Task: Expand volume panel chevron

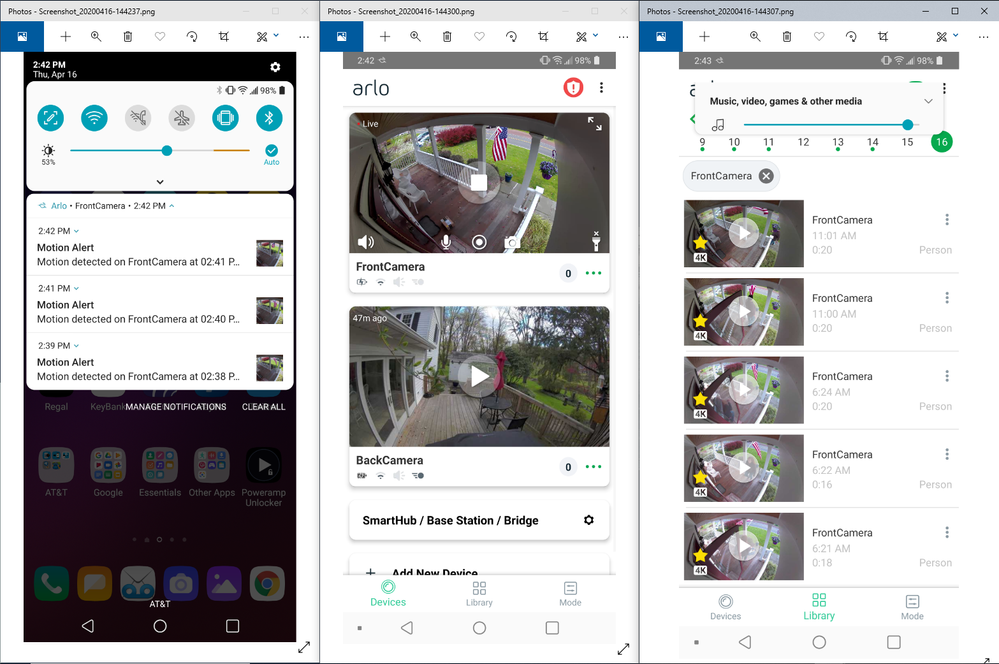Action: (928, 101)
